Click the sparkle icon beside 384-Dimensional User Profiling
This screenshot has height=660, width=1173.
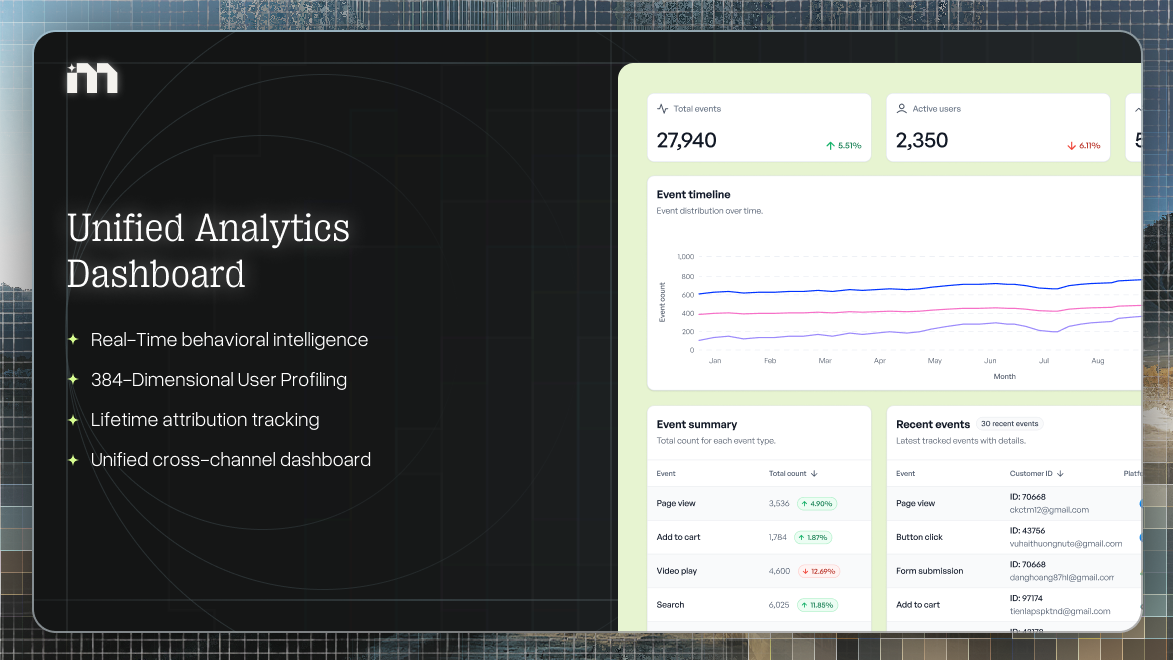click(72, 379)
